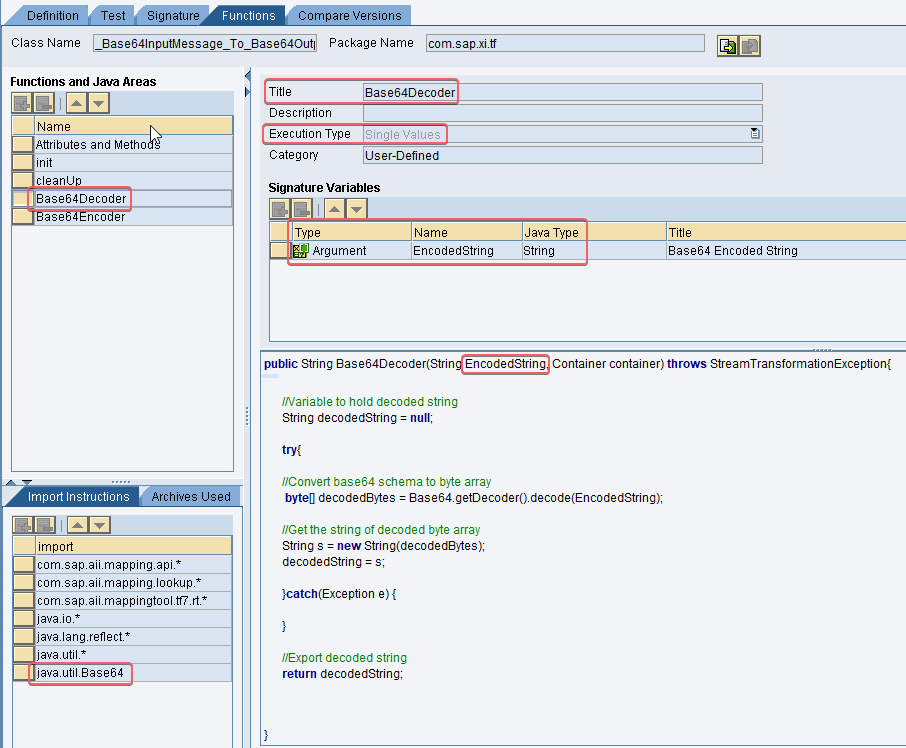Click the String Java Type cell
This screenshot has width=906, height=748.
594,251
